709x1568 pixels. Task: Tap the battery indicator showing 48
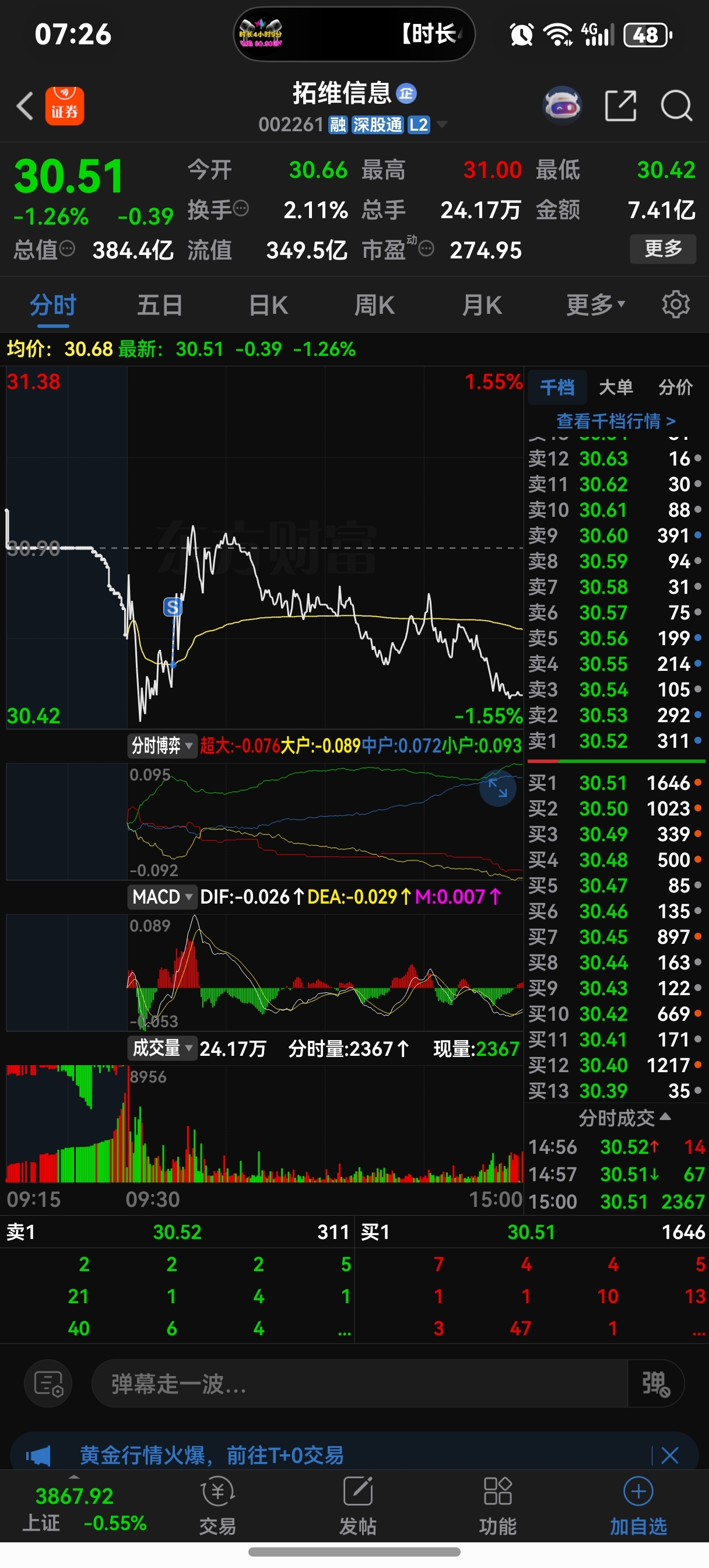tap(648, 36)
